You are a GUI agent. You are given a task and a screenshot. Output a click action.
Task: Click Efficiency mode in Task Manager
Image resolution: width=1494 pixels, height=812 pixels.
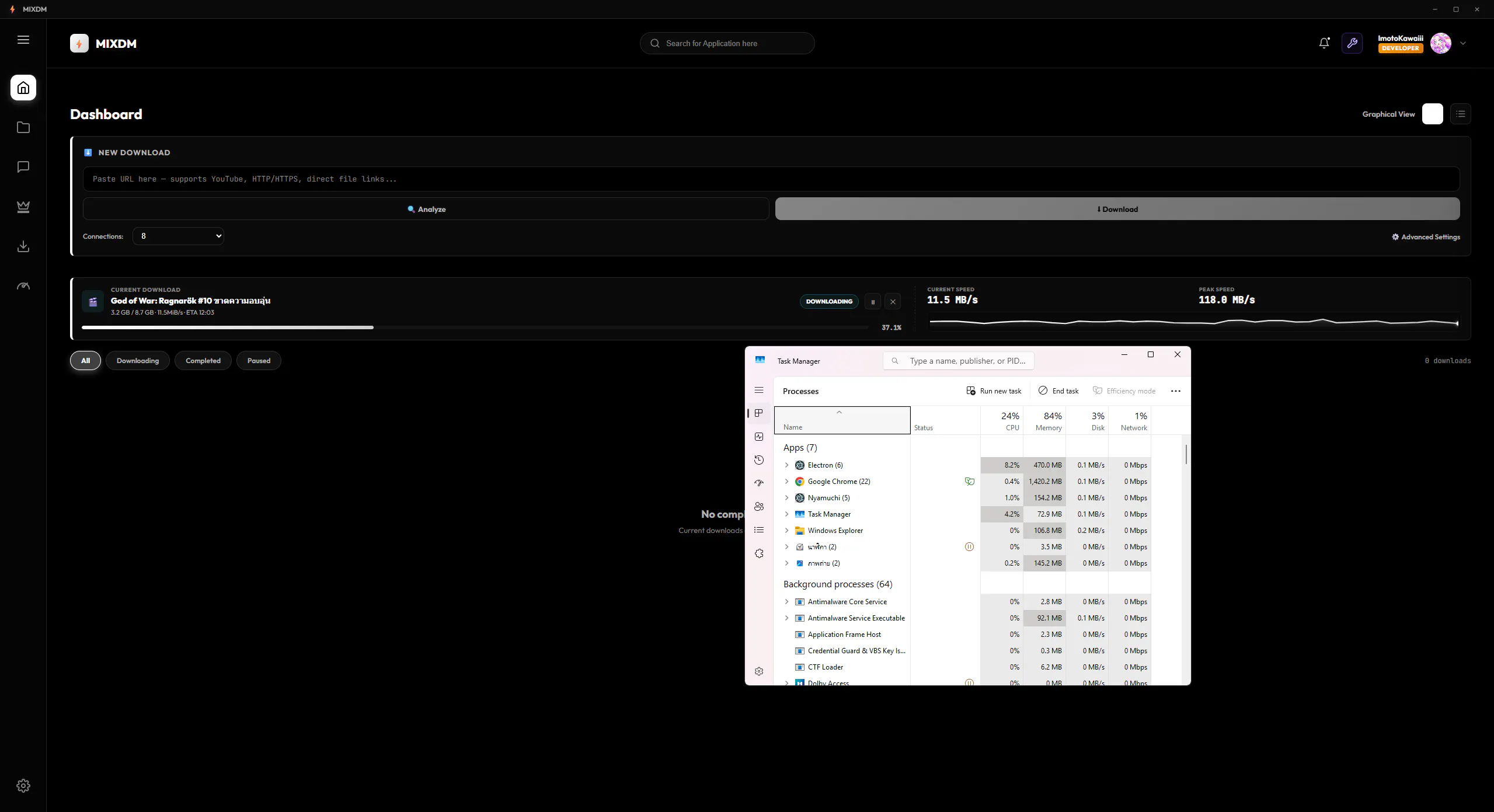click(1124, 391)
